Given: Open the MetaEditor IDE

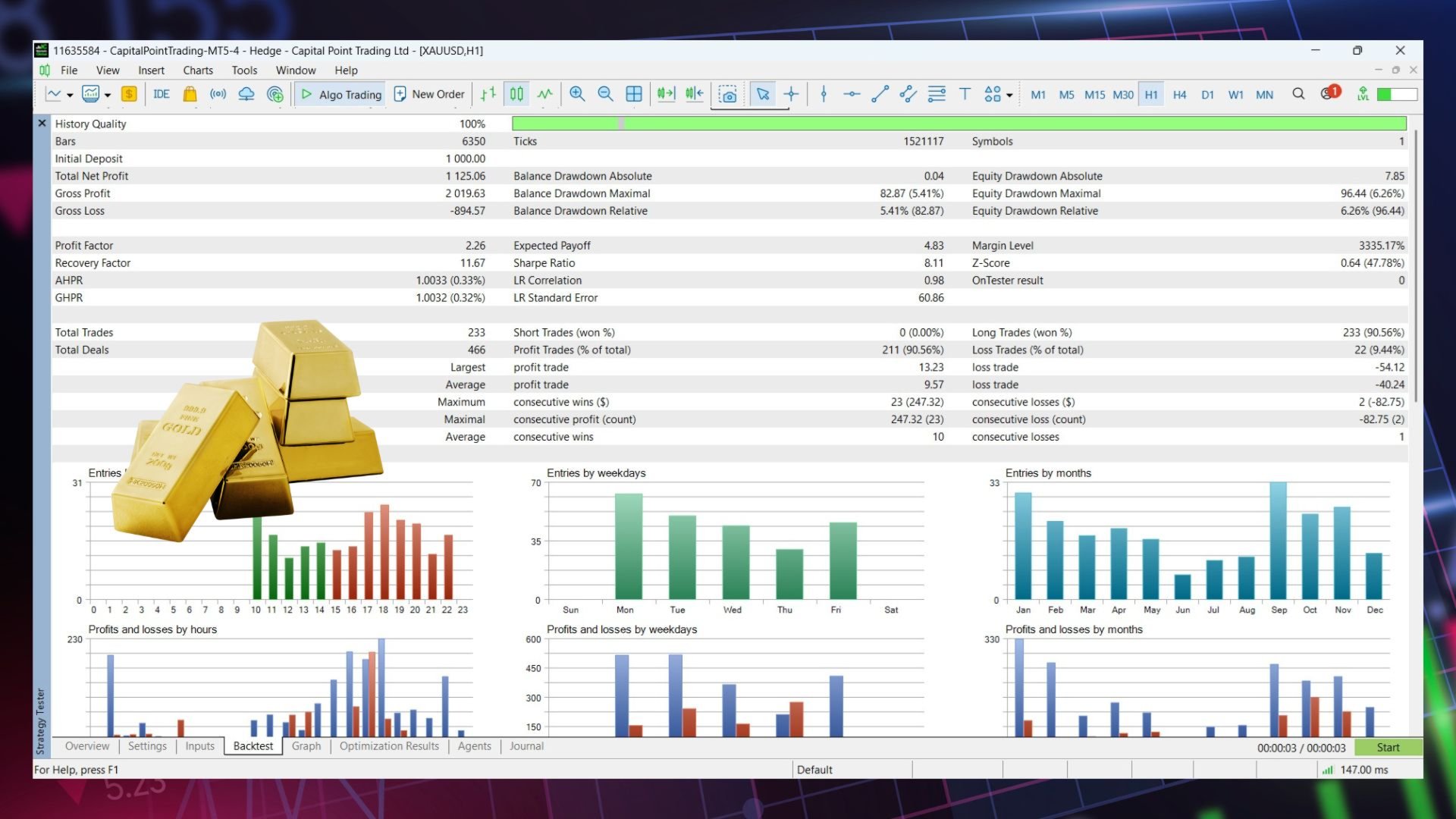Looking at the screenshot, I should tap(161, 94).
